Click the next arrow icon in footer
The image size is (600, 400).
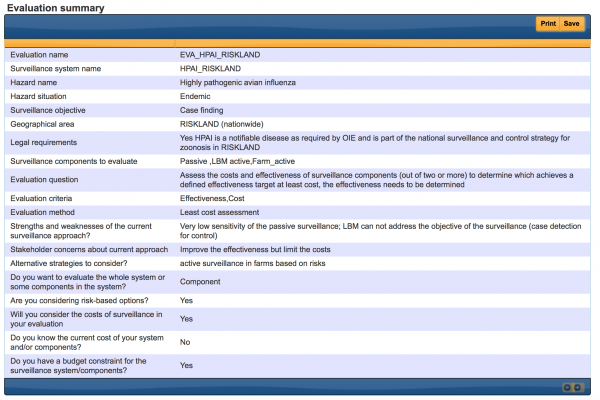[x=577, y=386]
